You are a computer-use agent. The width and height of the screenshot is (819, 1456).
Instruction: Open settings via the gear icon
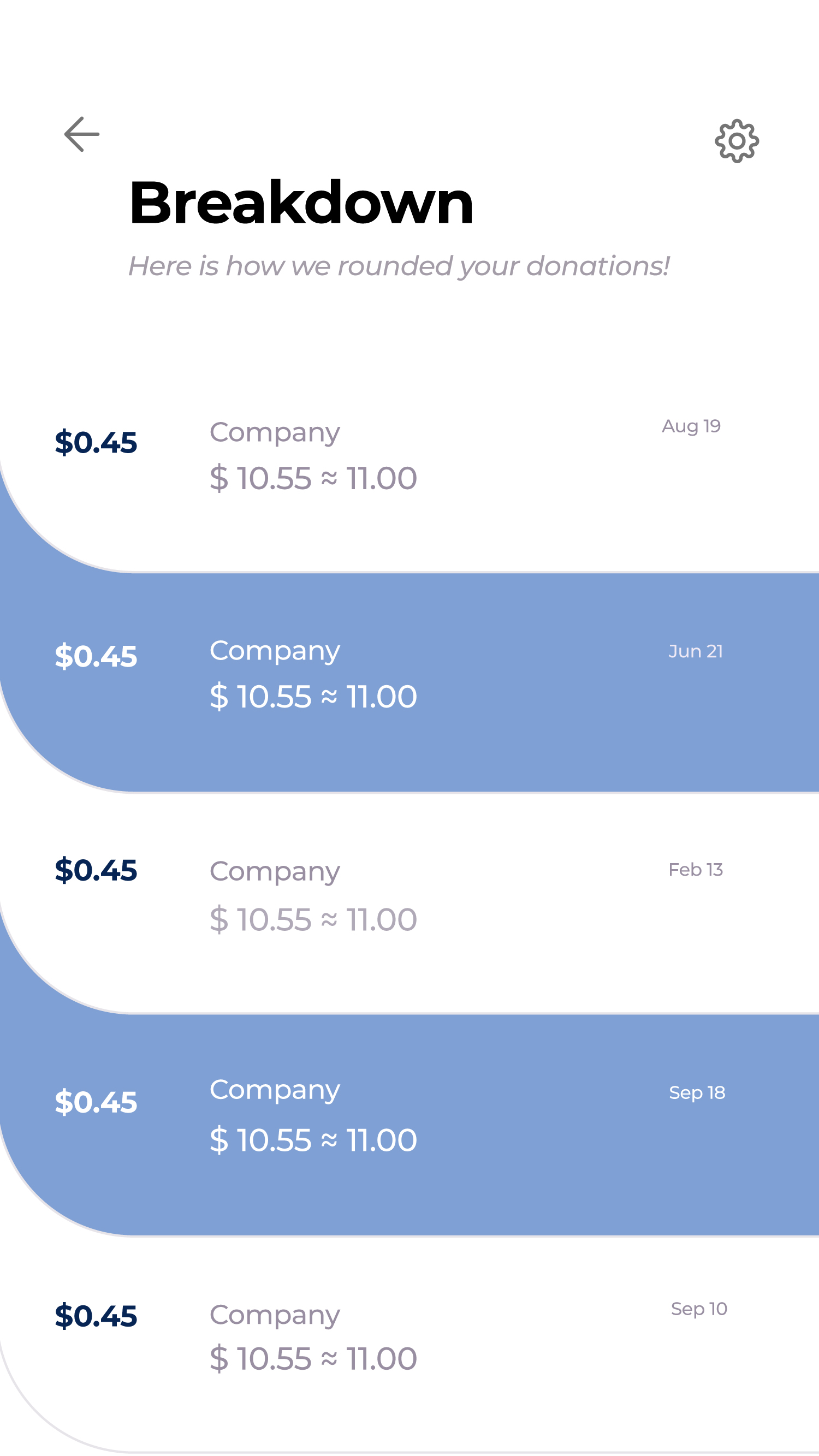pyautogui.click(x=737, y=141)
